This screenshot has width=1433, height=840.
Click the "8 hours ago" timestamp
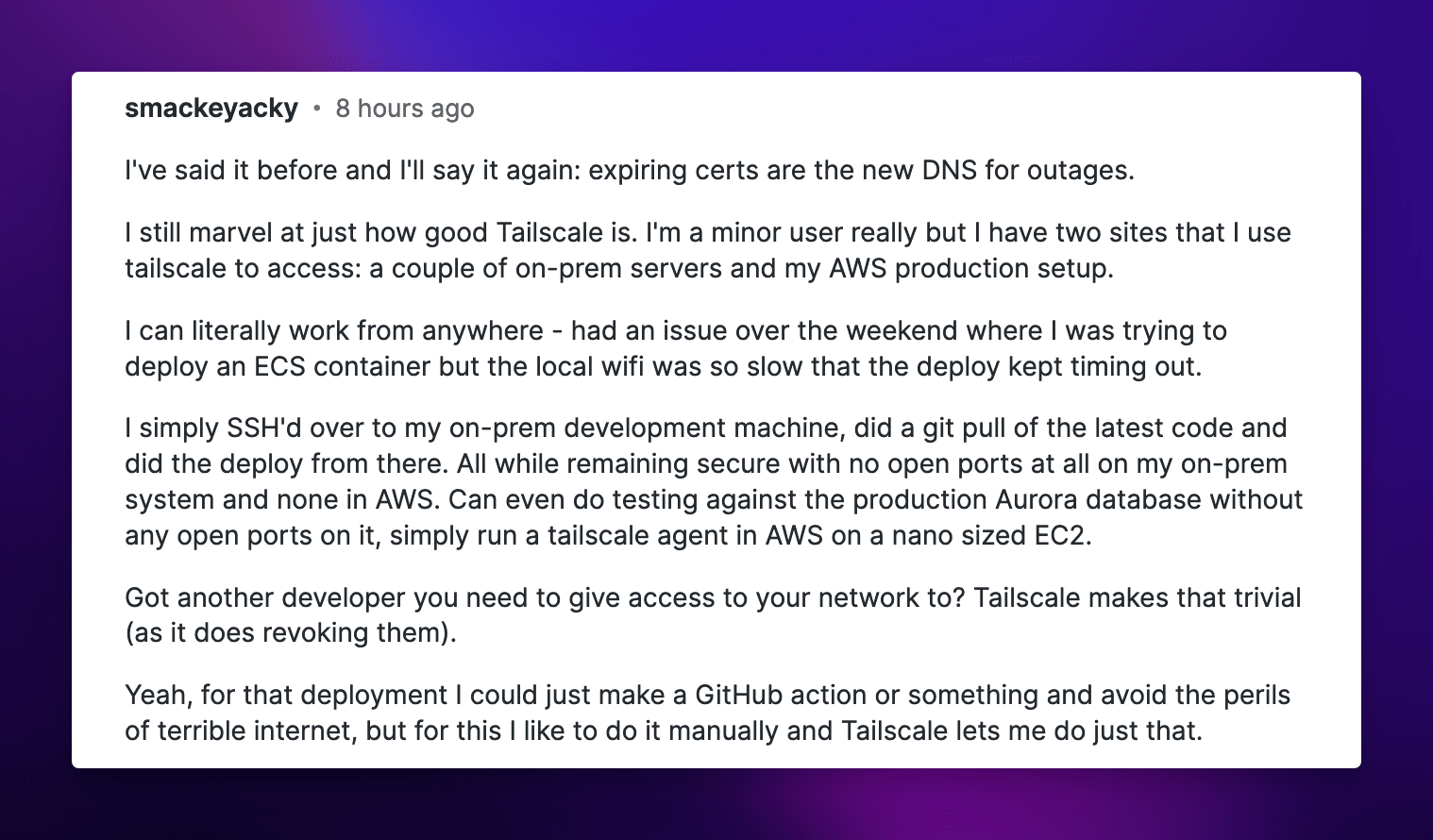(405, 109)
